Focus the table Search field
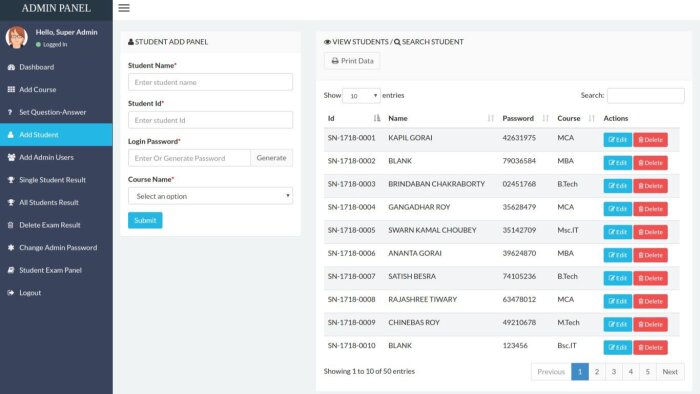This screenshot has height=394, width=700. [x=646, y=95]
